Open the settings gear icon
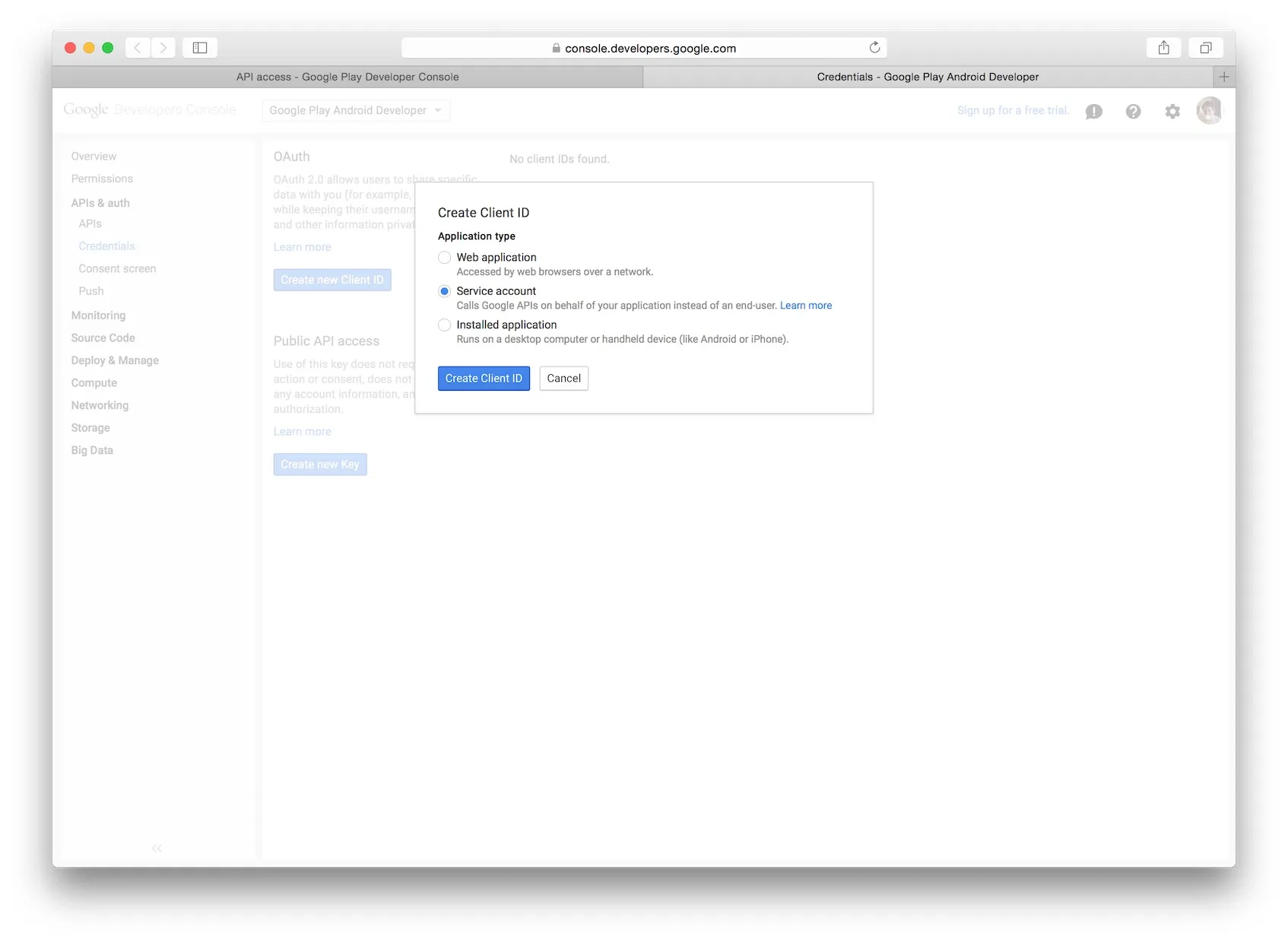Viewport: 1288px width, 942px height. (1172, 111)
